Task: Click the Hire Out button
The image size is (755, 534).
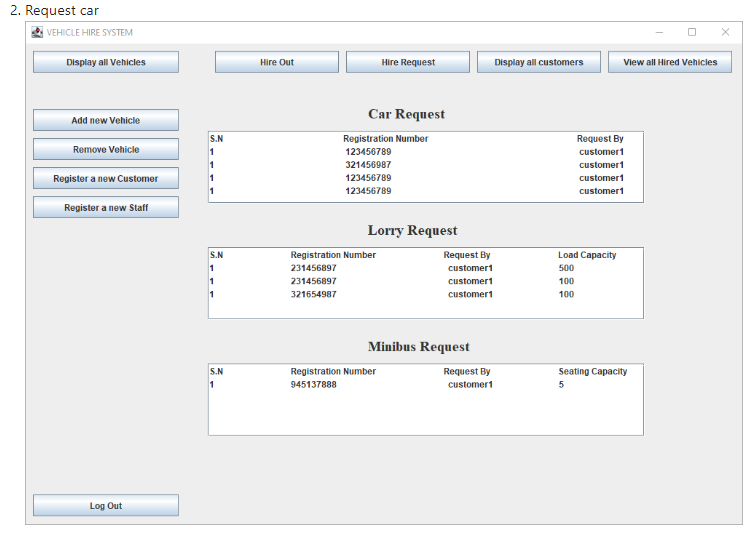Action: tap(277, 62)
